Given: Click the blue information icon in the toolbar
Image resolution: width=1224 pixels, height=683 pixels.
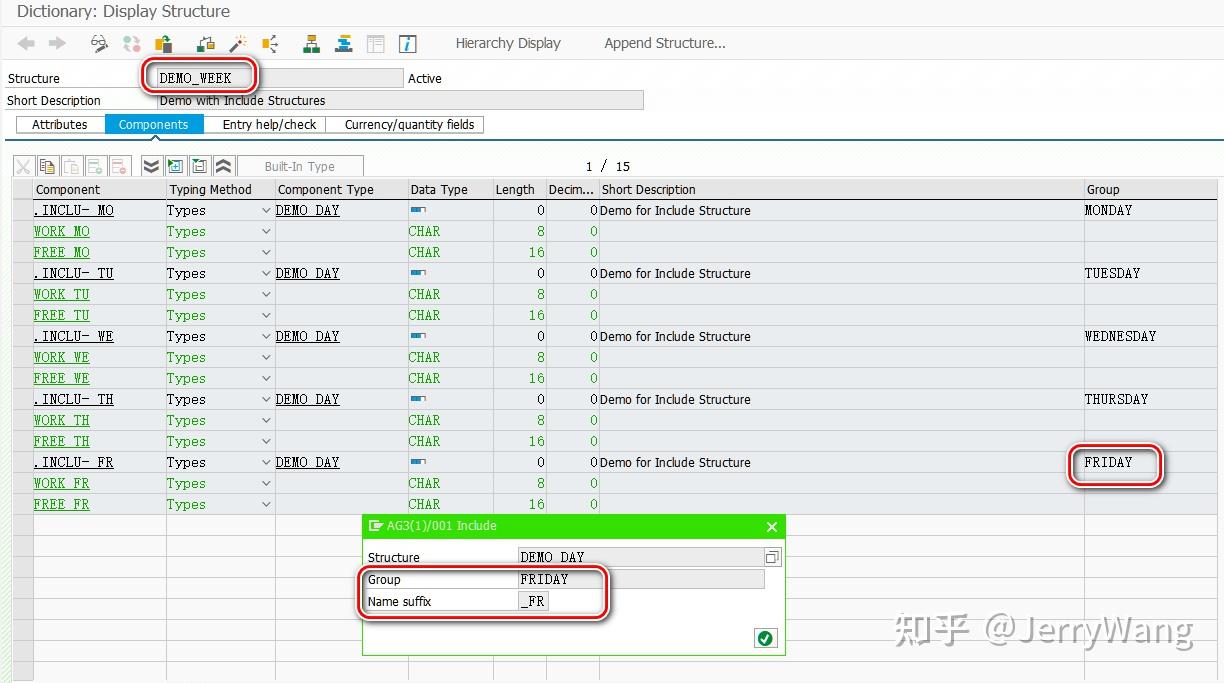Looking at the screenshot, I should click(406, 43).
